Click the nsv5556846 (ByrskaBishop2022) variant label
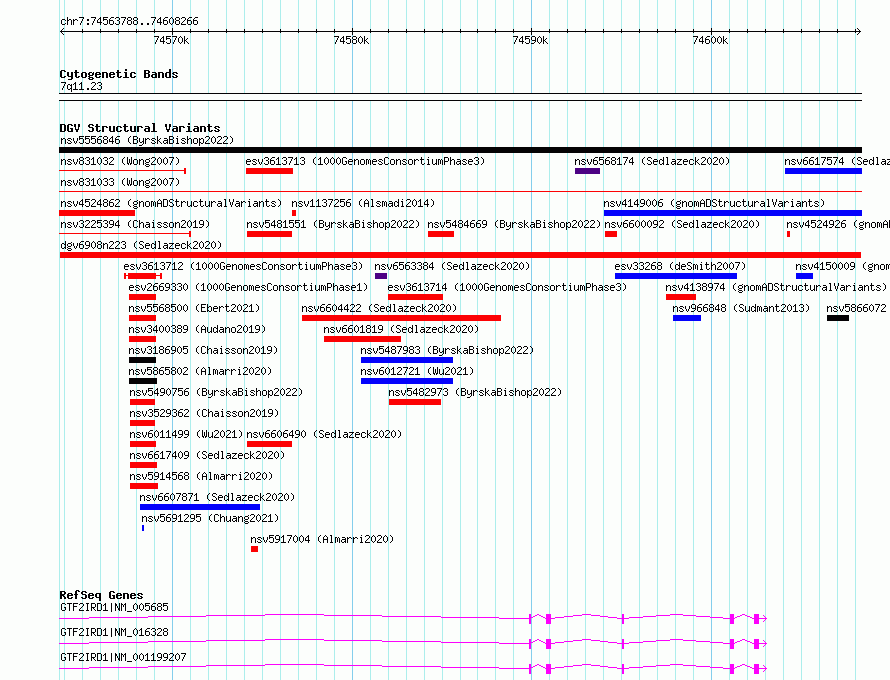The width and height of the screenshot is (890, 680). pos(147,140)
